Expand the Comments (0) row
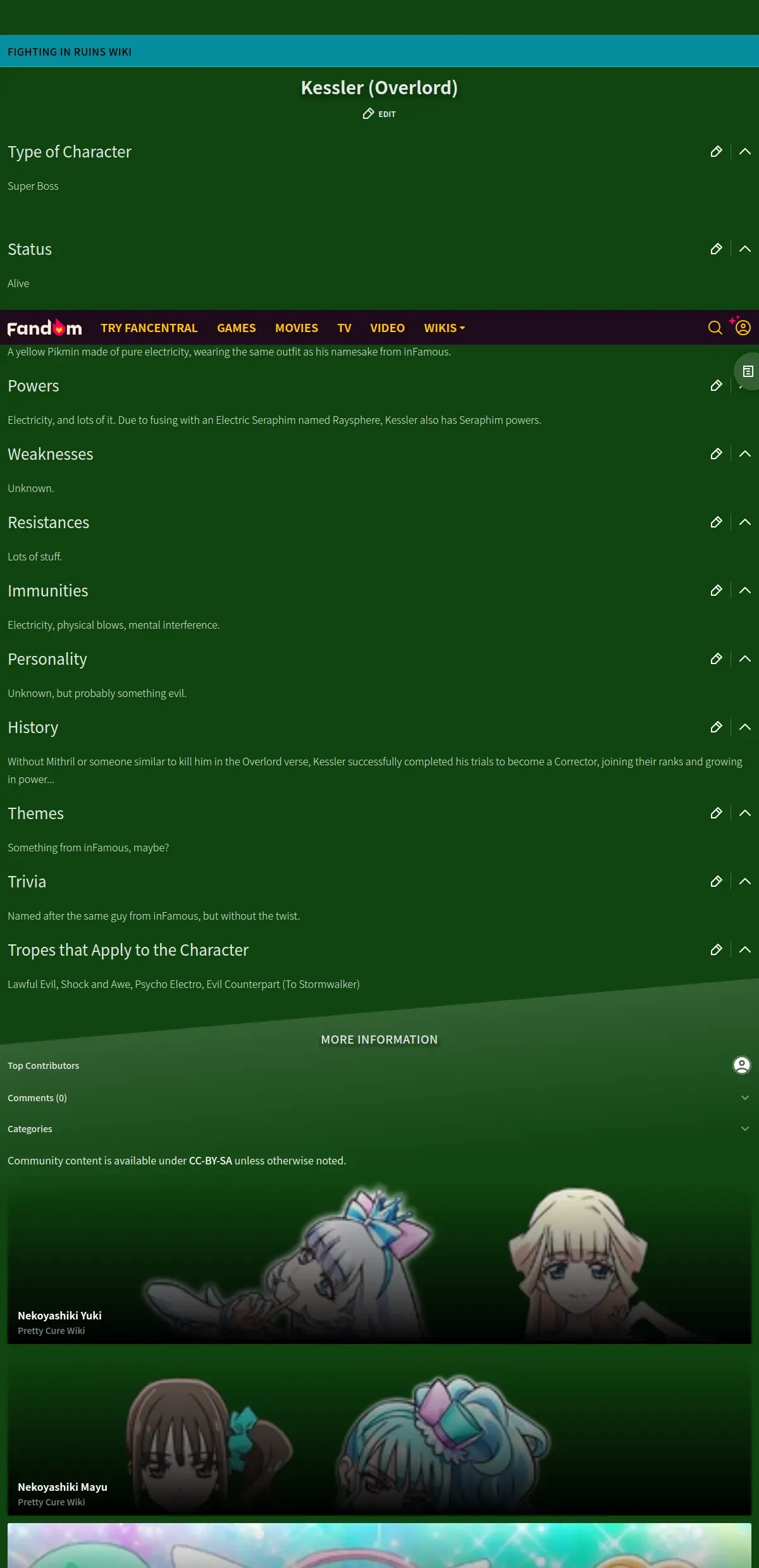The image size is (759, 1568). pos(379,1098)
